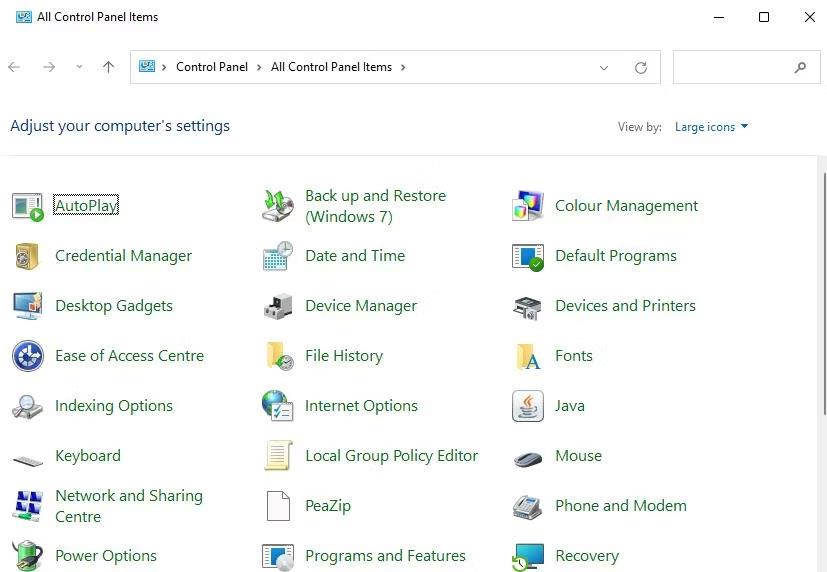Open the Date and Time icon
Screen dimensions: 827x572
pos(278,256)
